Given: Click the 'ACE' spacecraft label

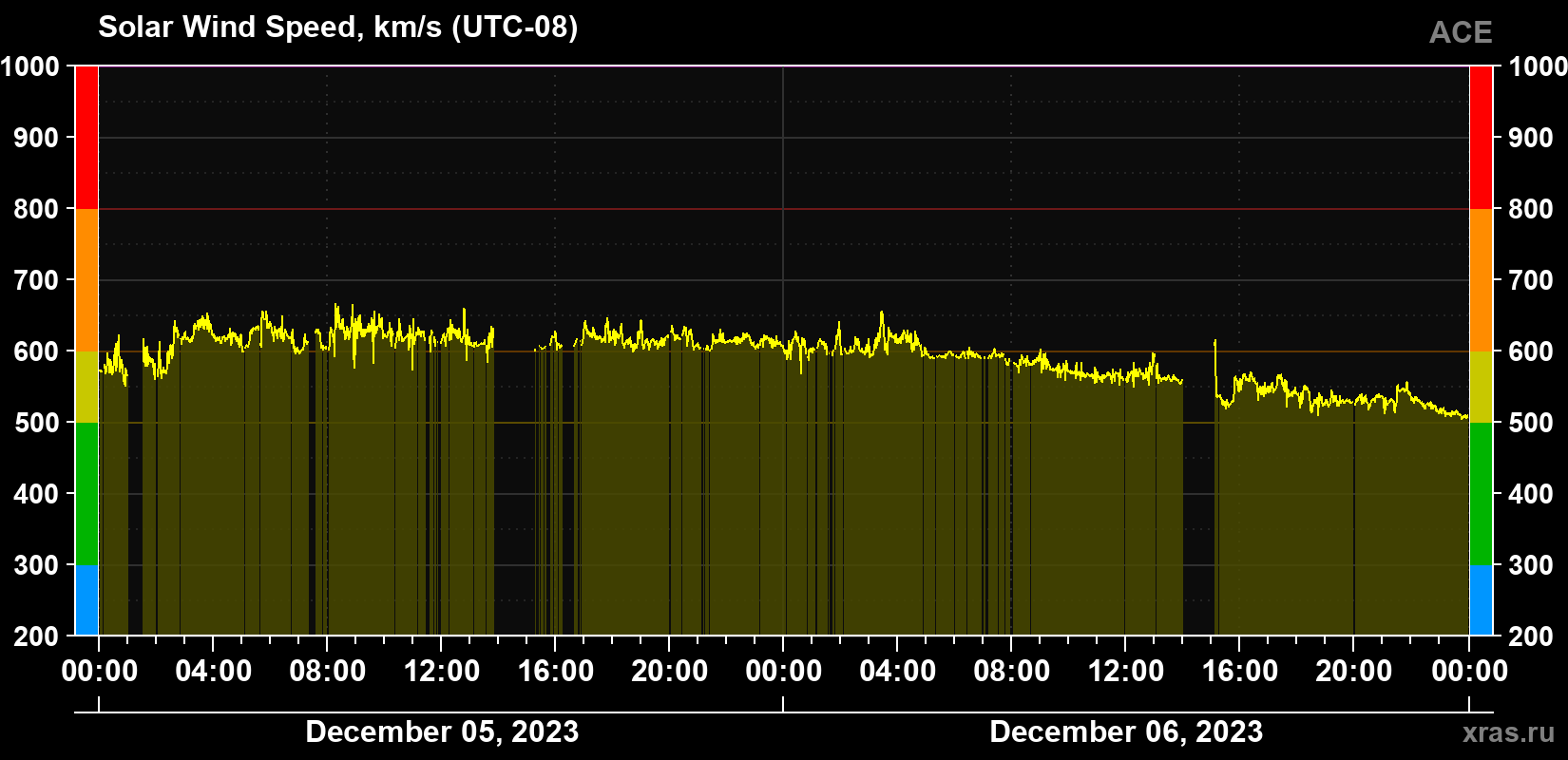Looking at the screenshot, I should [1461, 32].
